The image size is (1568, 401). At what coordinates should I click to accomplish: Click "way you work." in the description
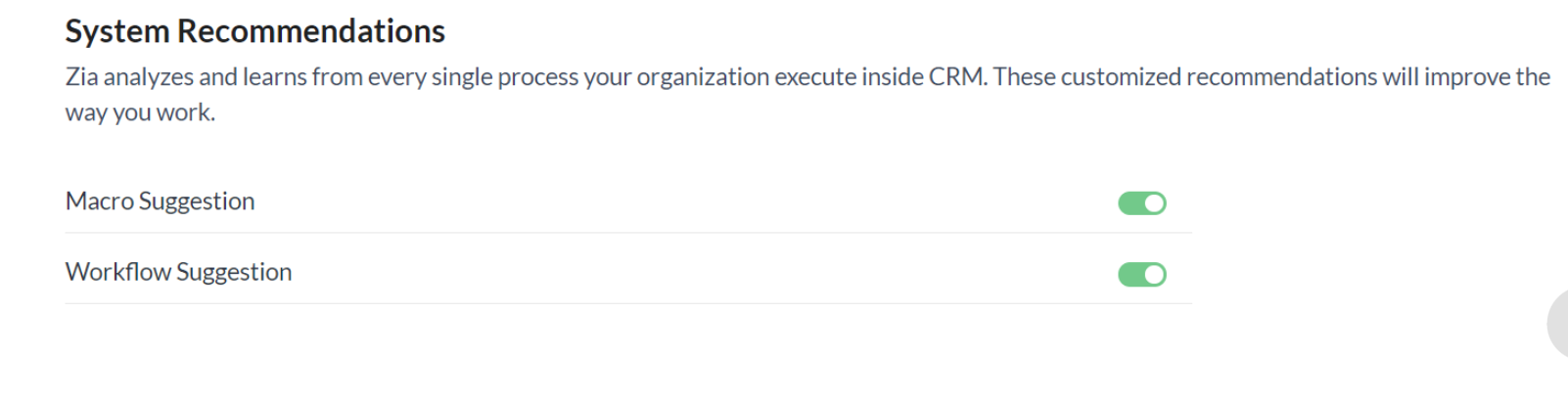[x=140, y=113]
